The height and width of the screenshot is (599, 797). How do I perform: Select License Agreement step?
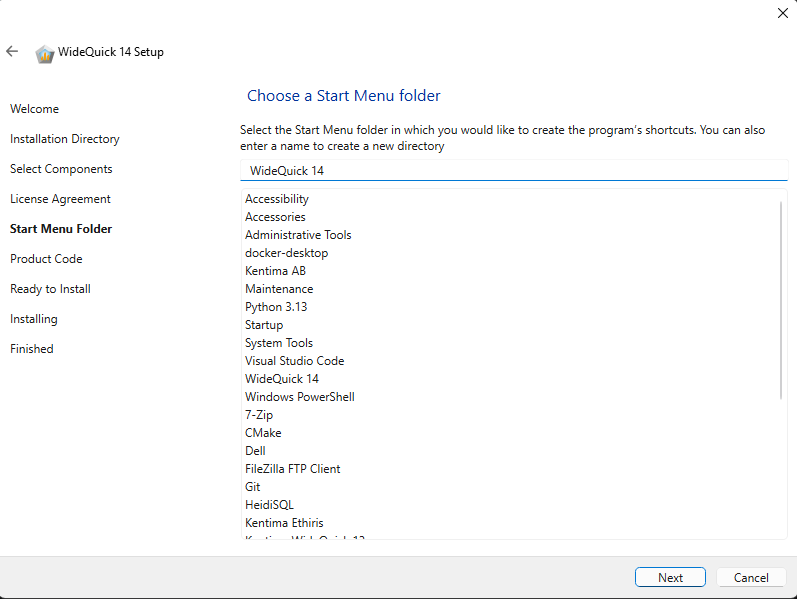coord(60,199)
